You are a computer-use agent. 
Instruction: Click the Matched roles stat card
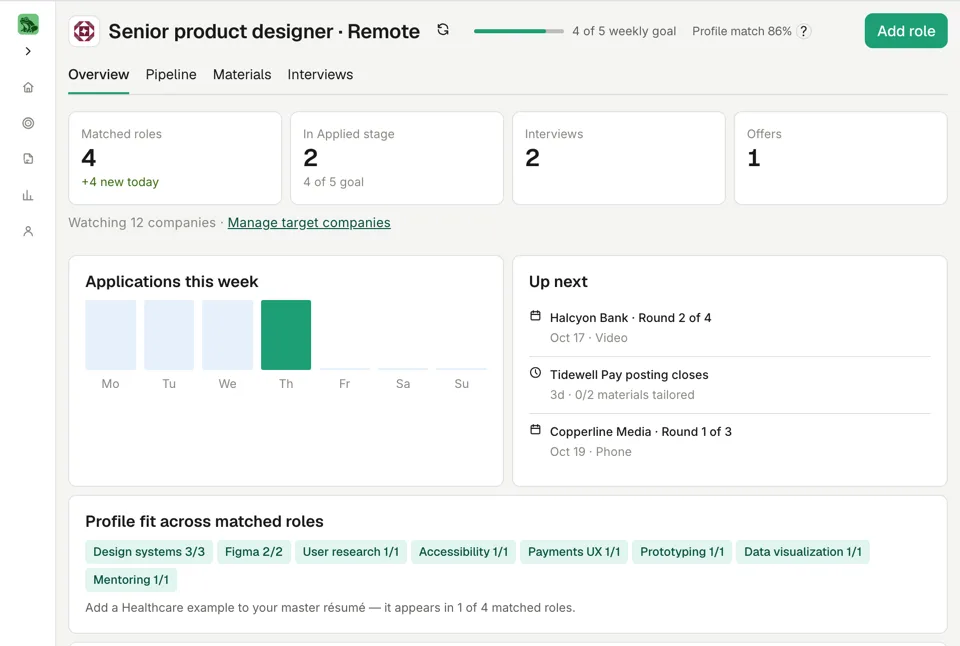click(x=175, y=158)
